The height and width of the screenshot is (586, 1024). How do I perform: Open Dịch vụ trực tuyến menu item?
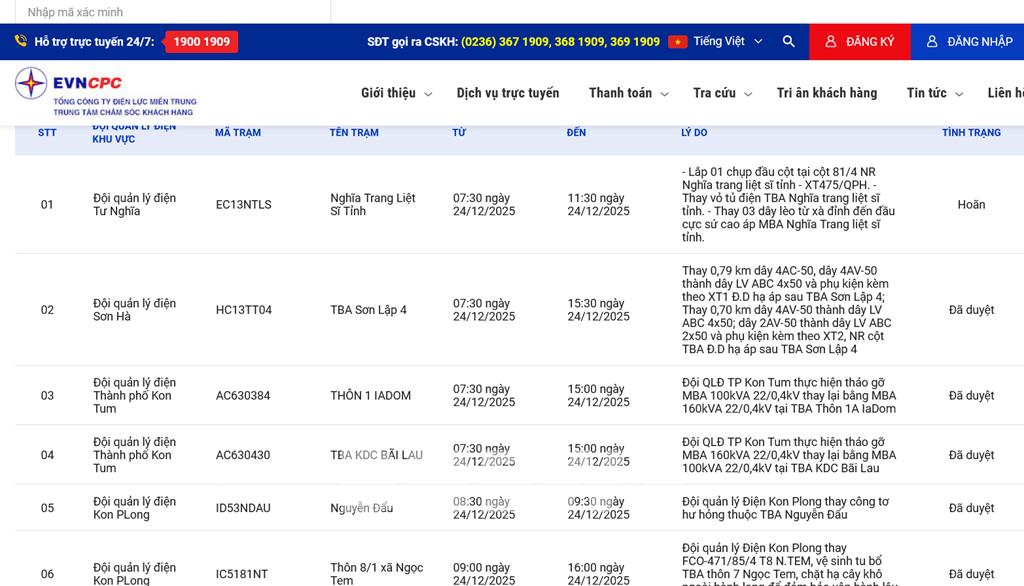coord(508,93)
